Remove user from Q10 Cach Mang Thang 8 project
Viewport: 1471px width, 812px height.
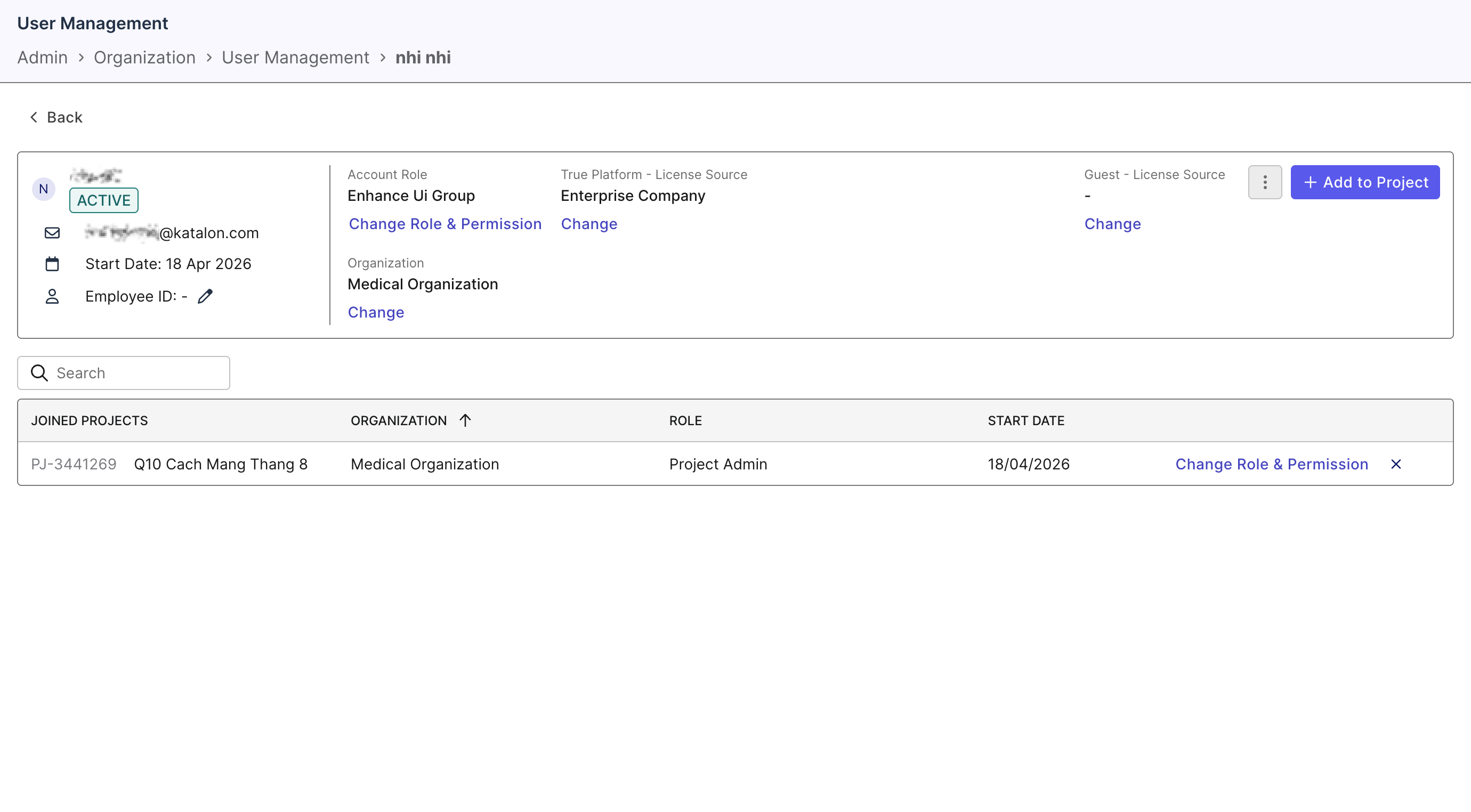(1396, 464)
